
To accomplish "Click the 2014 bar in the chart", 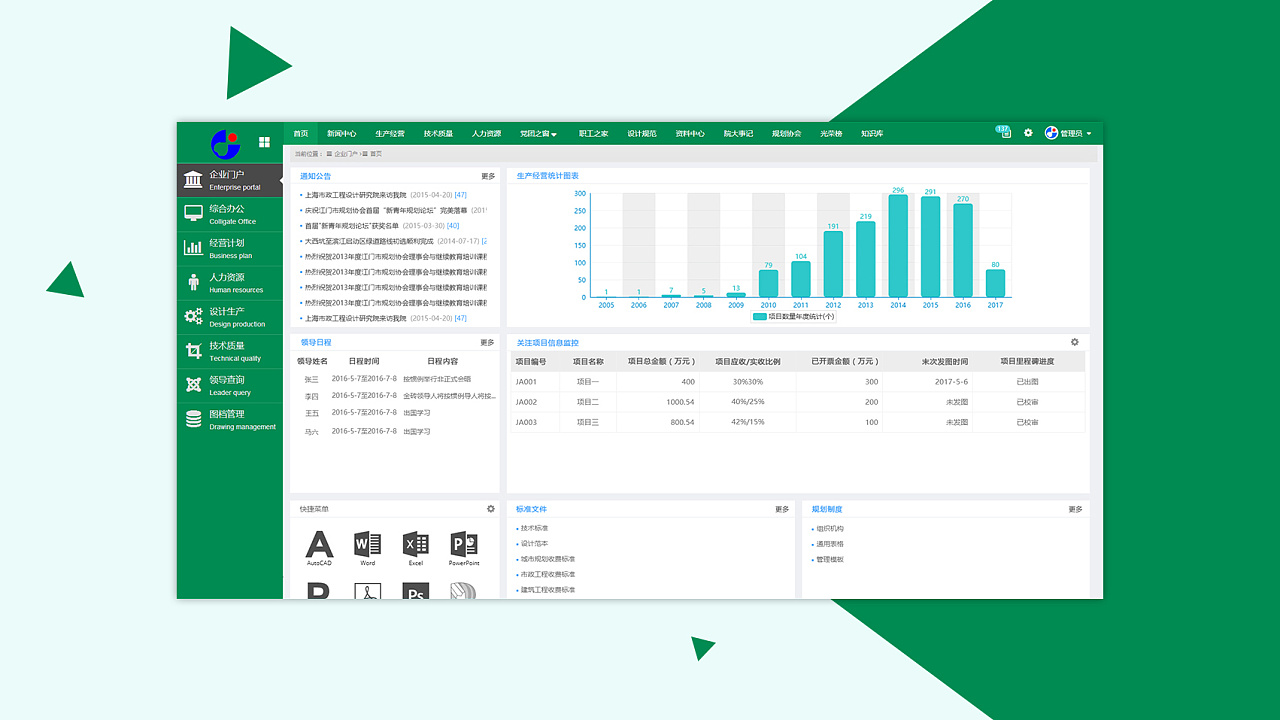I will tap(898, 245).
